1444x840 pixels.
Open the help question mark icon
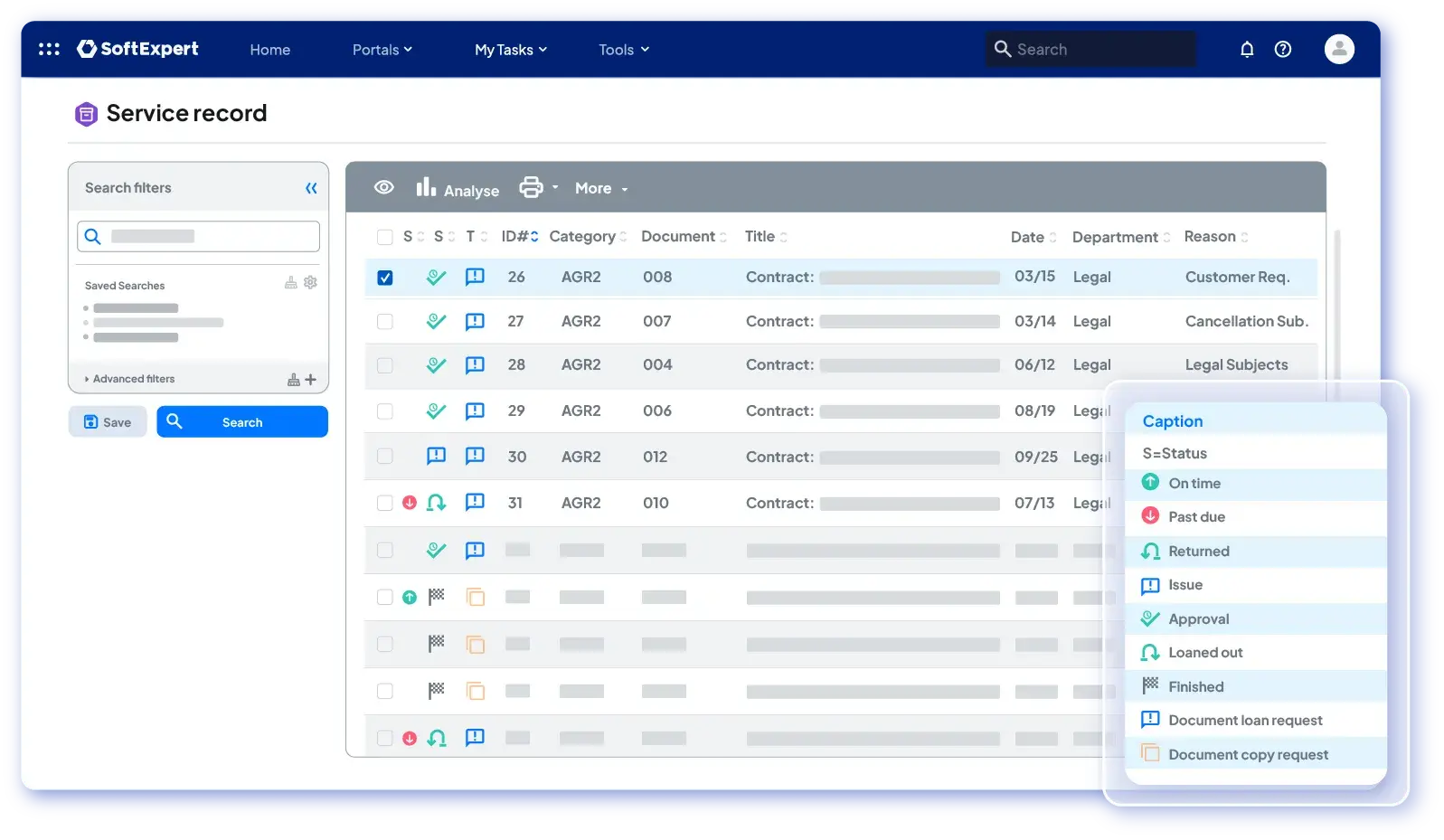pyautogui.click(x=1283, y=50)
